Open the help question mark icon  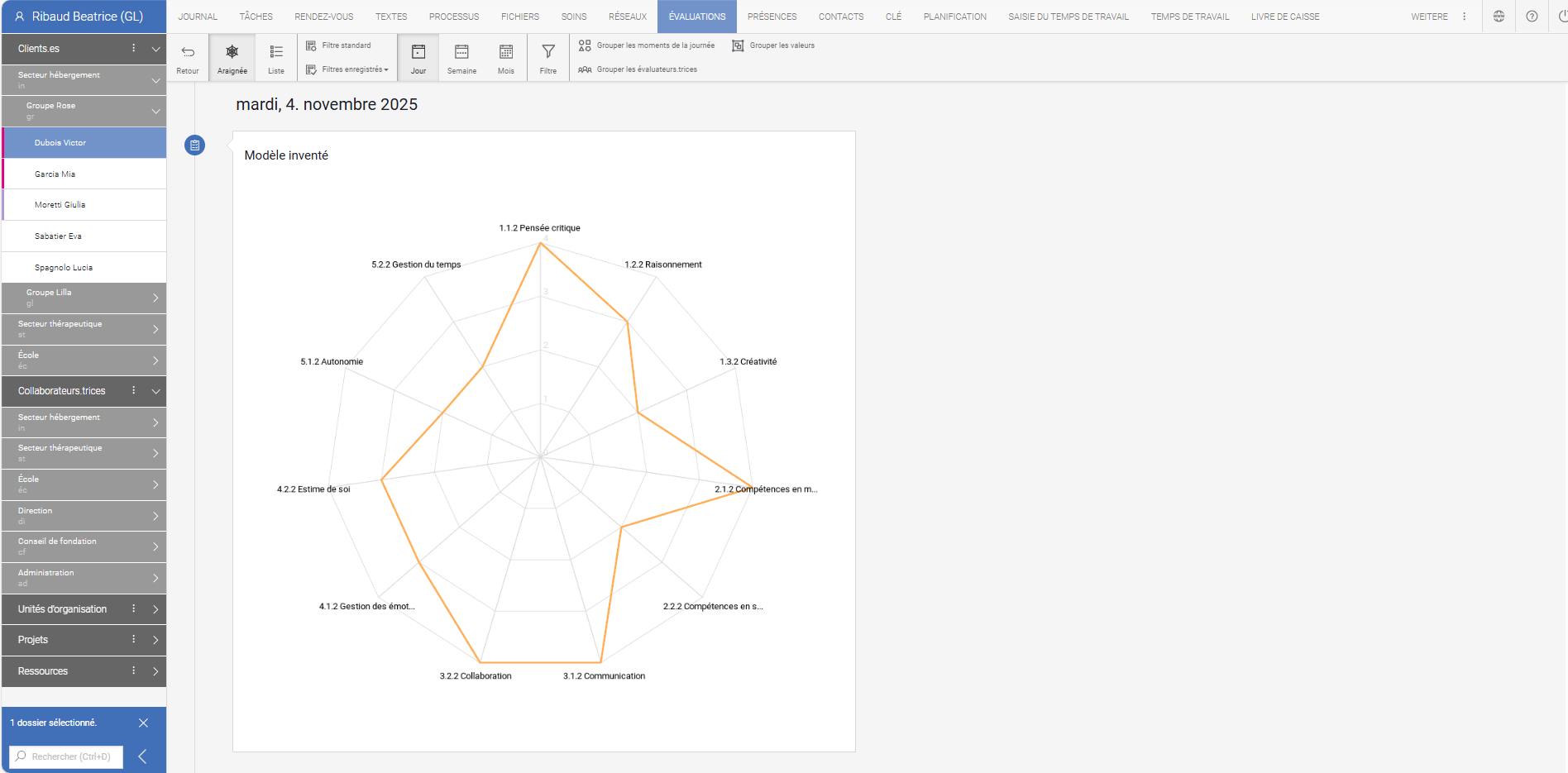pos(1532,16)
